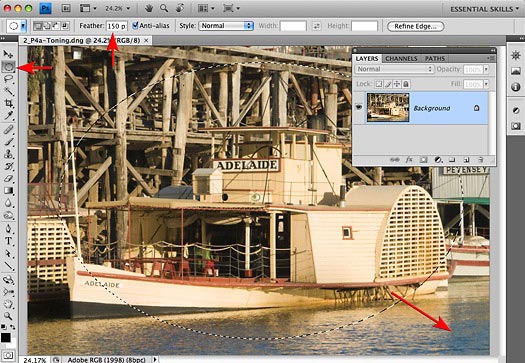This screenshot has width=525, height=363.
Task: Open the zoom level dropdown showing 24.2%
Action: click(x=117, y=8)
